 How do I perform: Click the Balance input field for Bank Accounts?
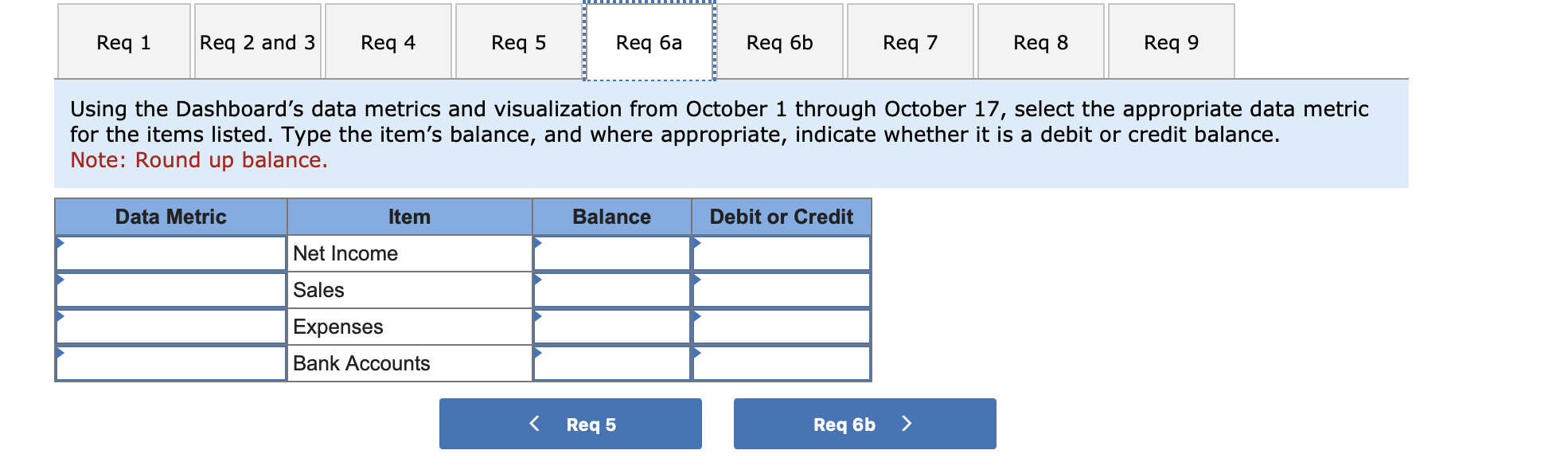(x=610, y=363)
